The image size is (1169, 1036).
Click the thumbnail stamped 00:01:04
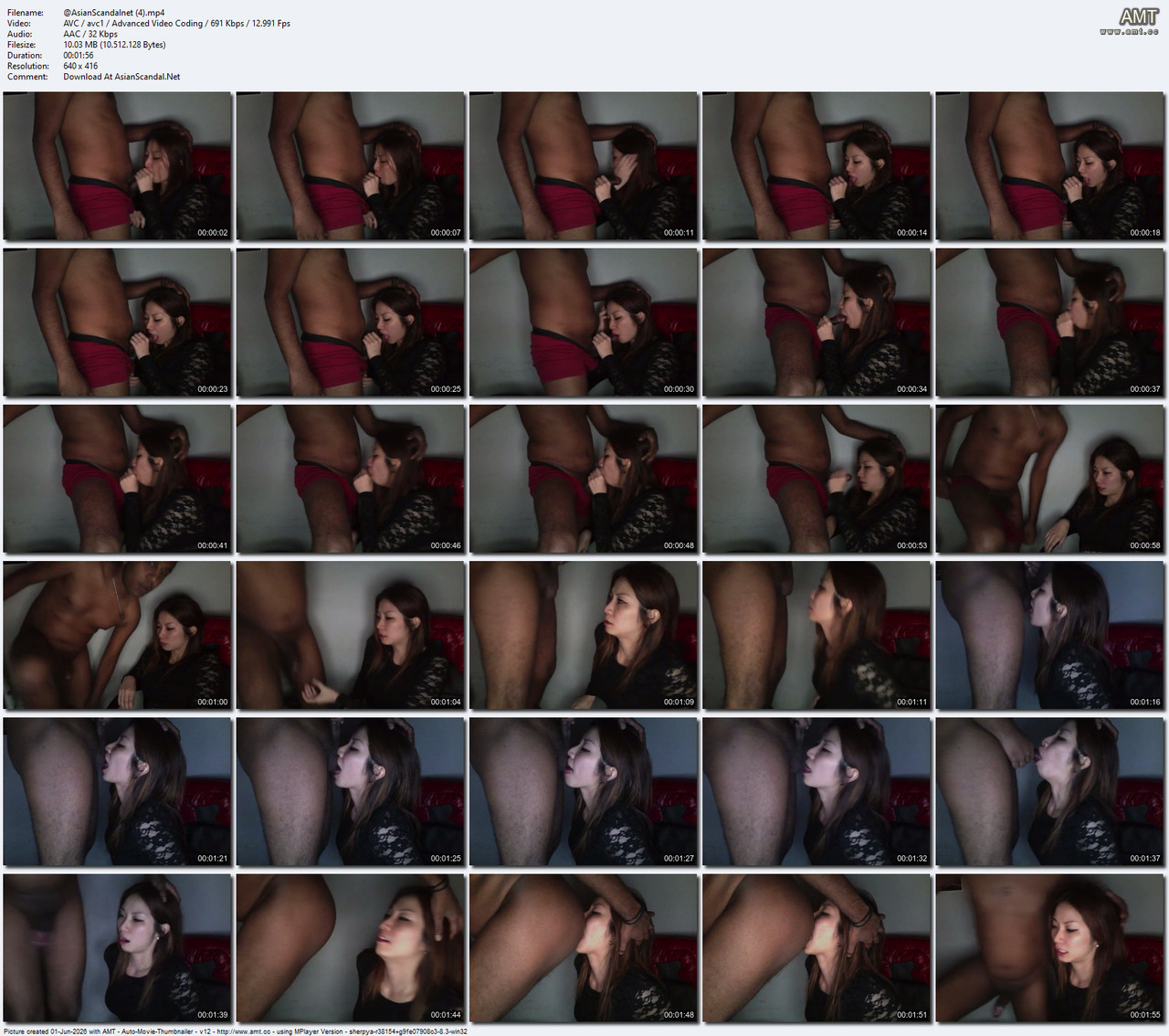351,635
